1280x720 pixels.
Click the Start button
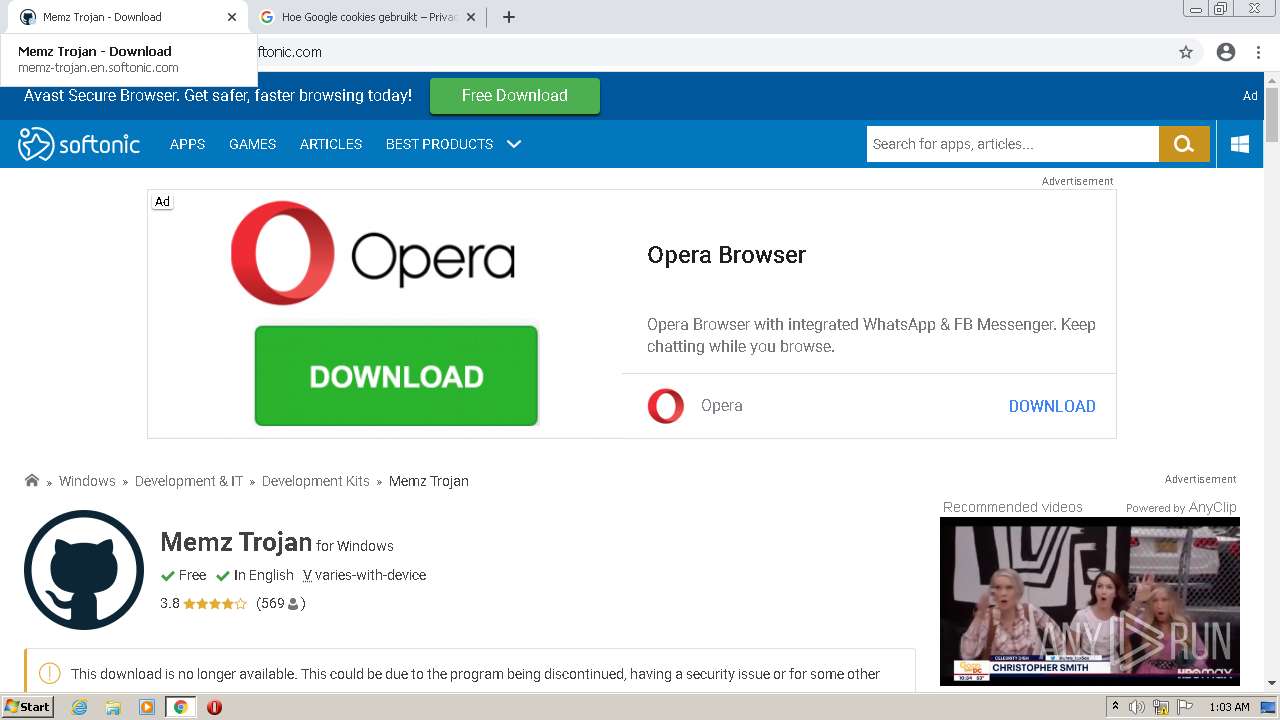(x=27, y=707)
